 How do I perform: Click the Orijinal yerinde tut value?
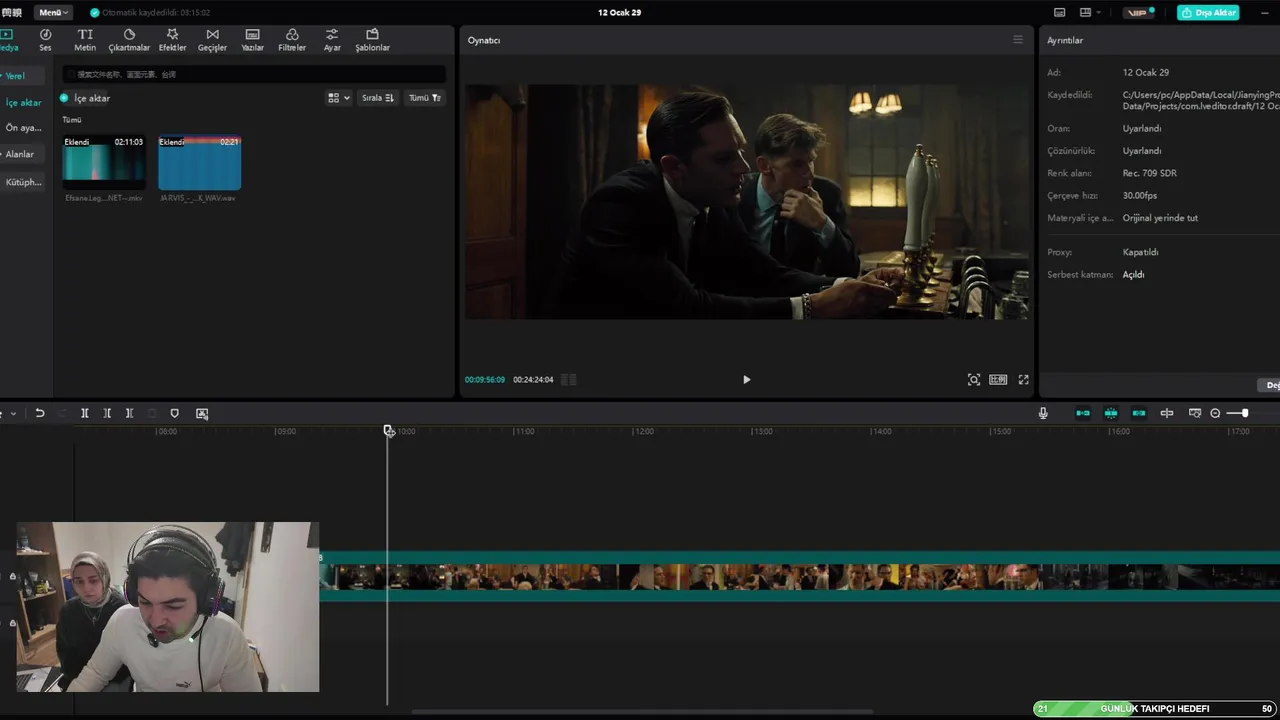click(x=1160, y=218)
